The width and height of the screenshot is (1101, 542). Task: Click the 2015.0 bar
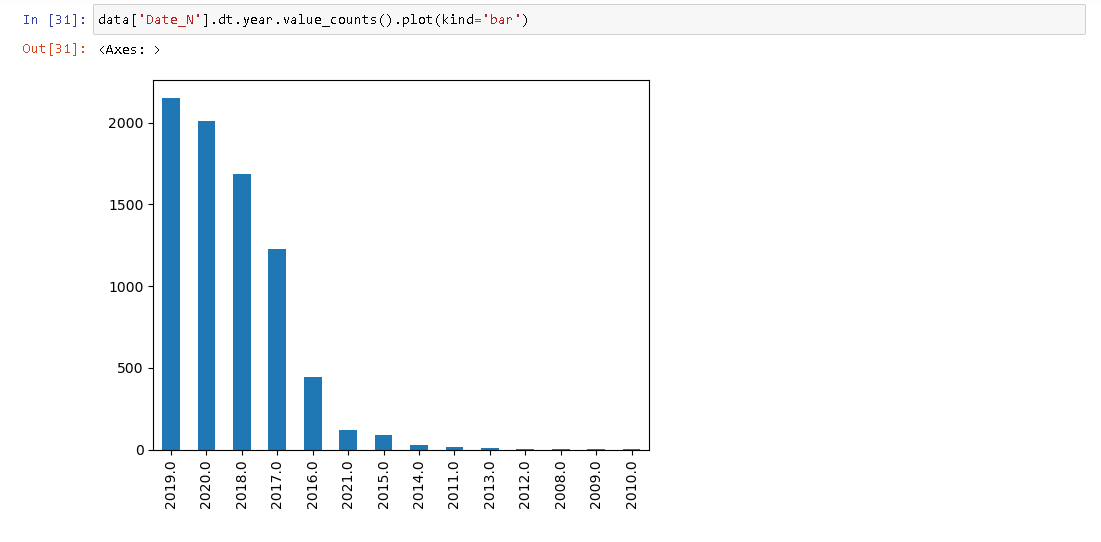click(x=384, y=443)
